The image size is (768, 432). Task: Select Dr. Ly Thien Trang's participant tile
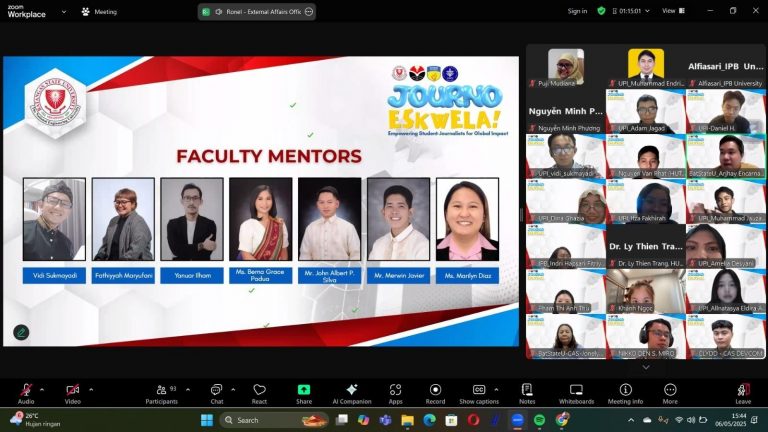point(646,246)
